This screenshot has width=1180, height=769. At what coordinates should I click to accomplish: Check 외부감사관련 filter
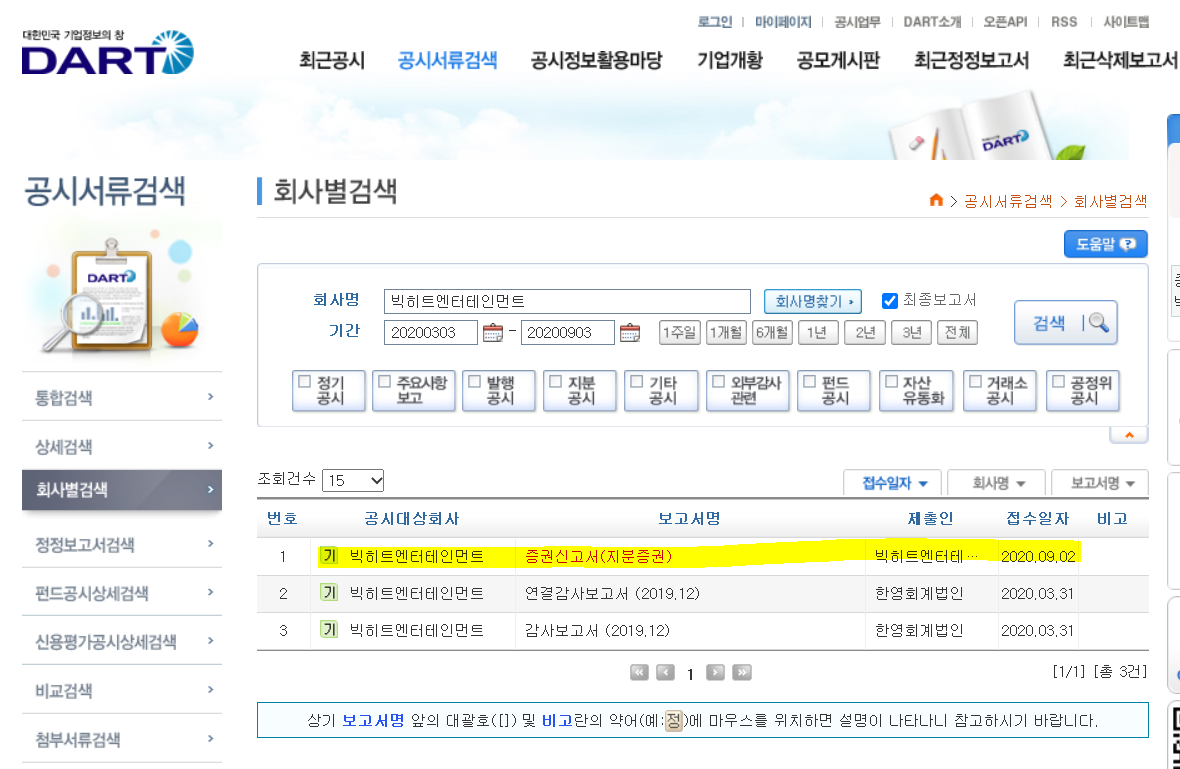[x=719, y=381]
